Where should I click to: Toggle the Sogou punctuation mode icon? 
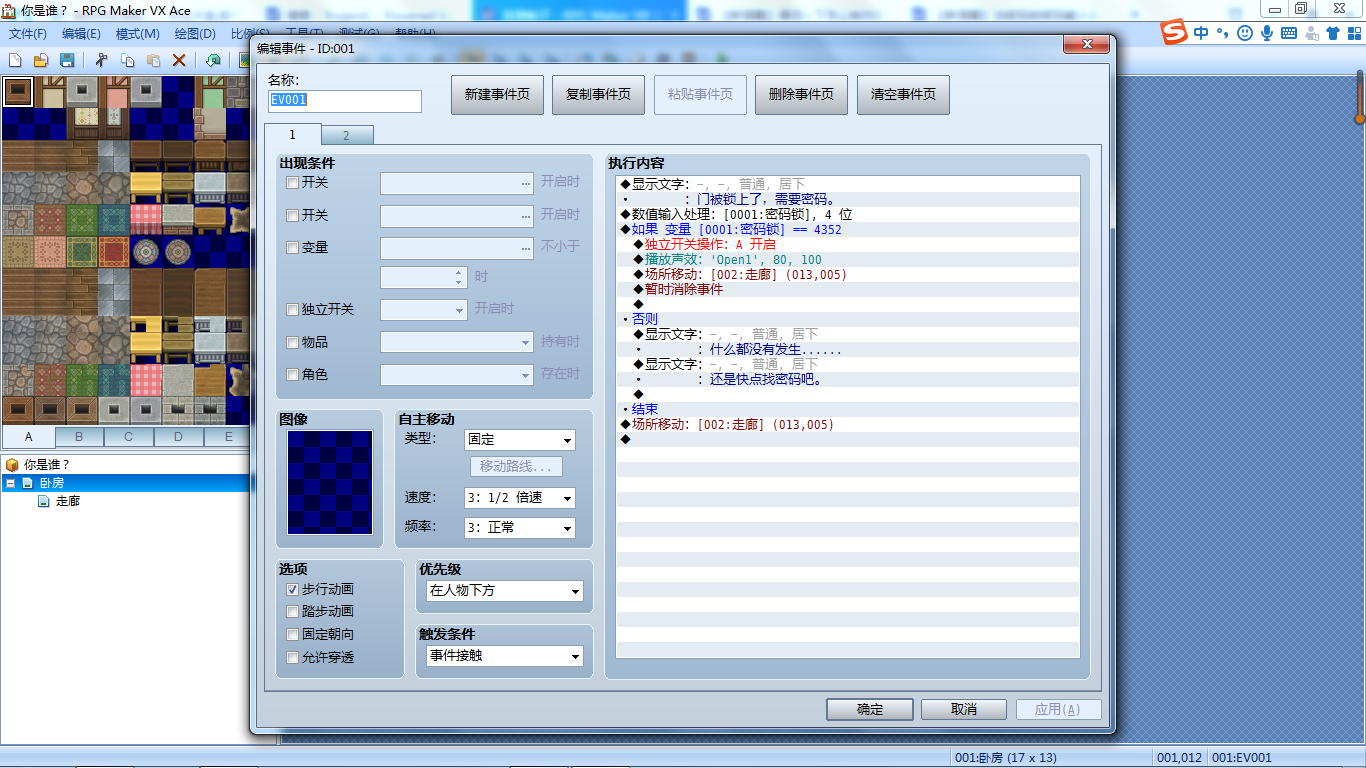1223,33
